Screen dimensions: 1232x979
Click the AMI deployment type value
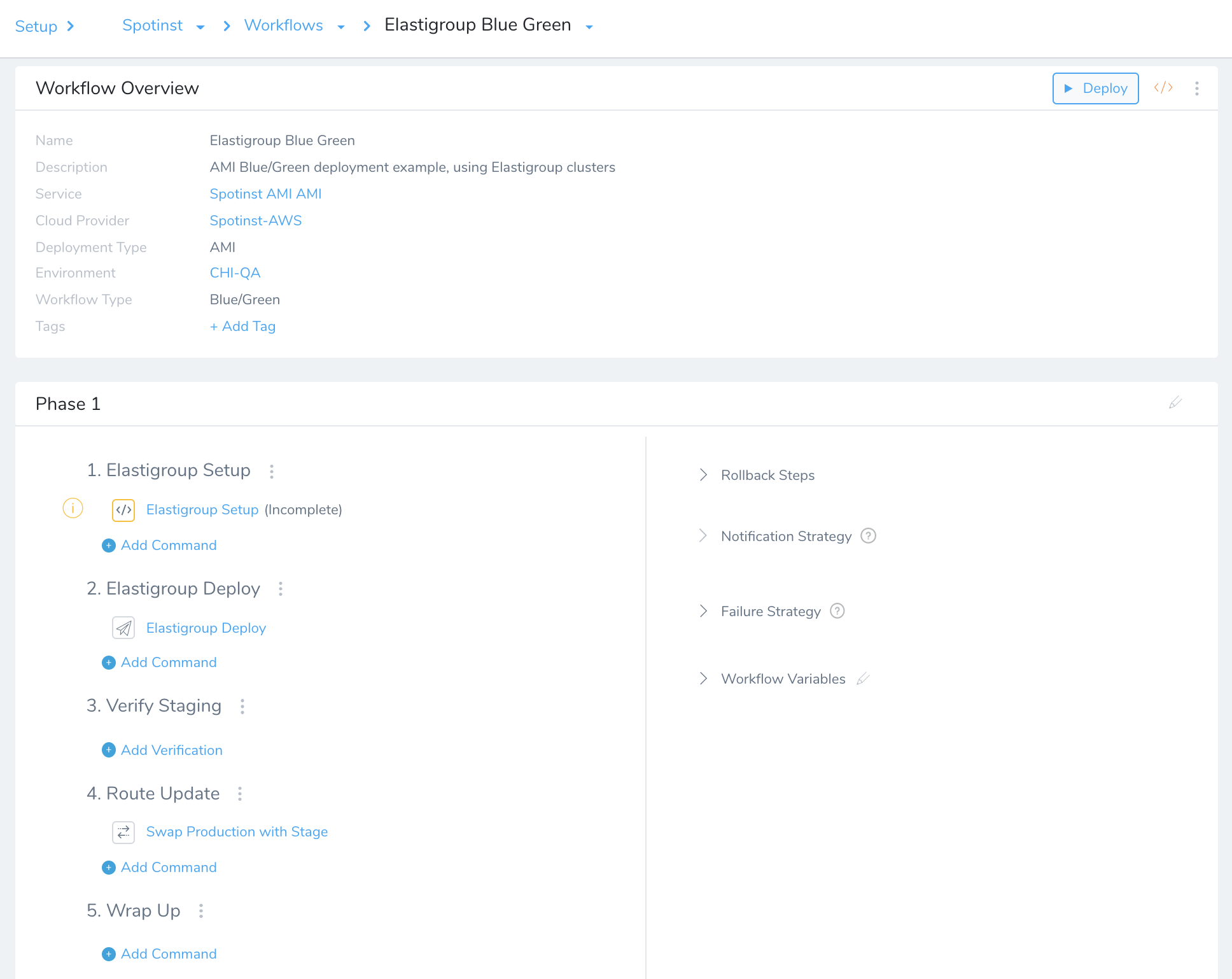click(223, 247)
